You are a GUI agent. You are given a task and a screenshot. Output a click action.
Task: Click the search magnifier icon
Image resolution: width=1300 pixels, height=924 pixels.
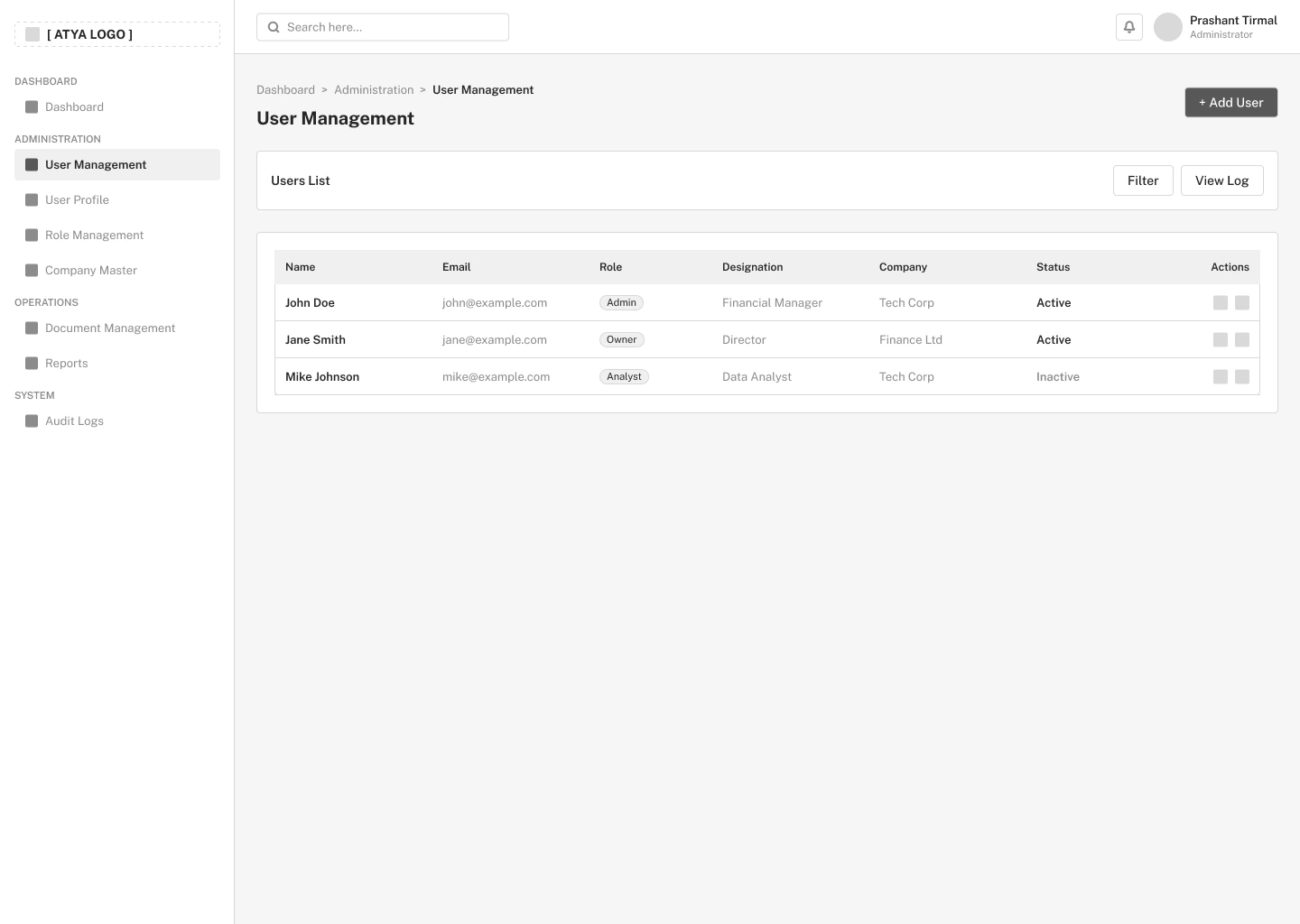click(x=274, y=27)
